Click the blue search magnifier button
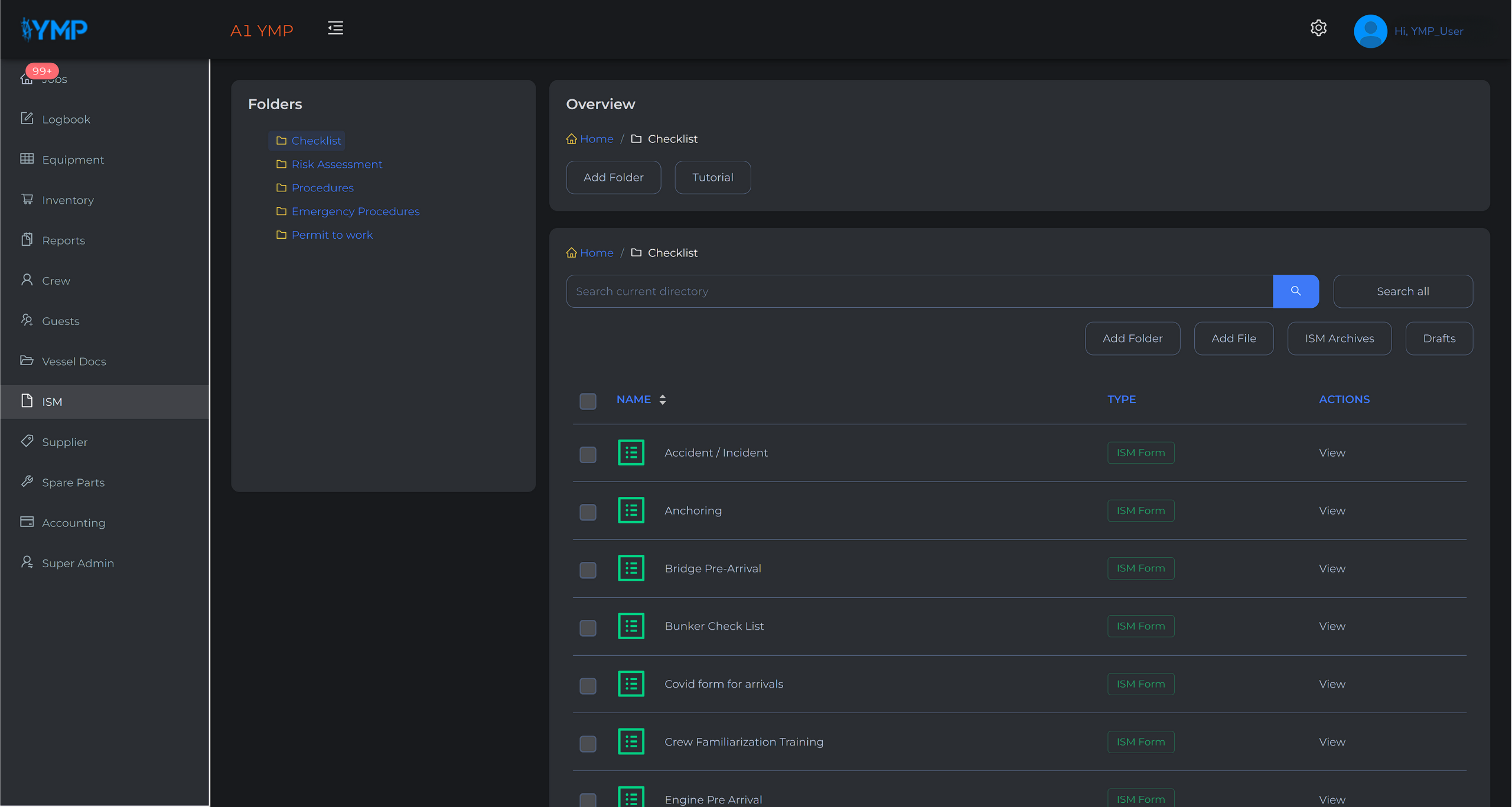 1295,291
